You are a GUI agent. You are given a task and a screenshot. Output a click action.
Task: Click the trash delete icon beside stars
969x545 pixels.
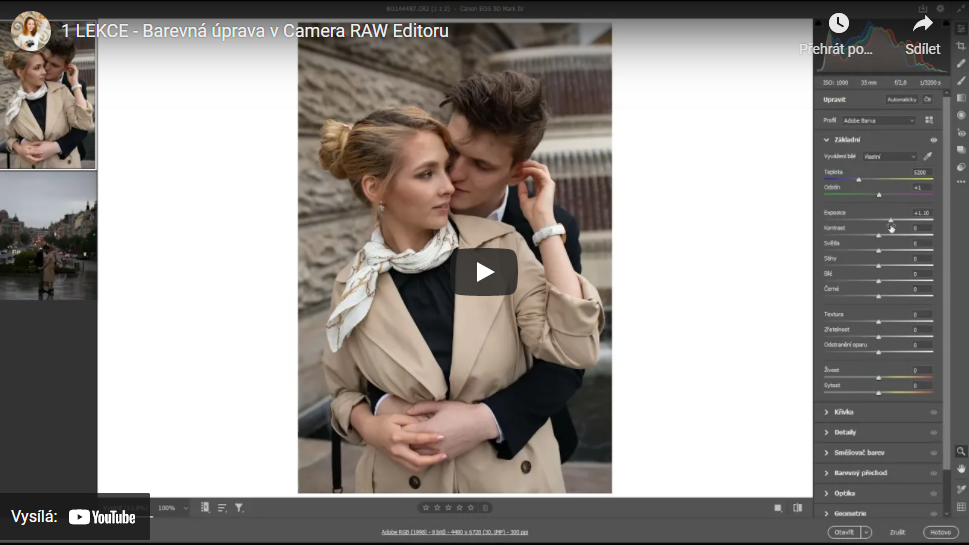click(x=485, y=508)
